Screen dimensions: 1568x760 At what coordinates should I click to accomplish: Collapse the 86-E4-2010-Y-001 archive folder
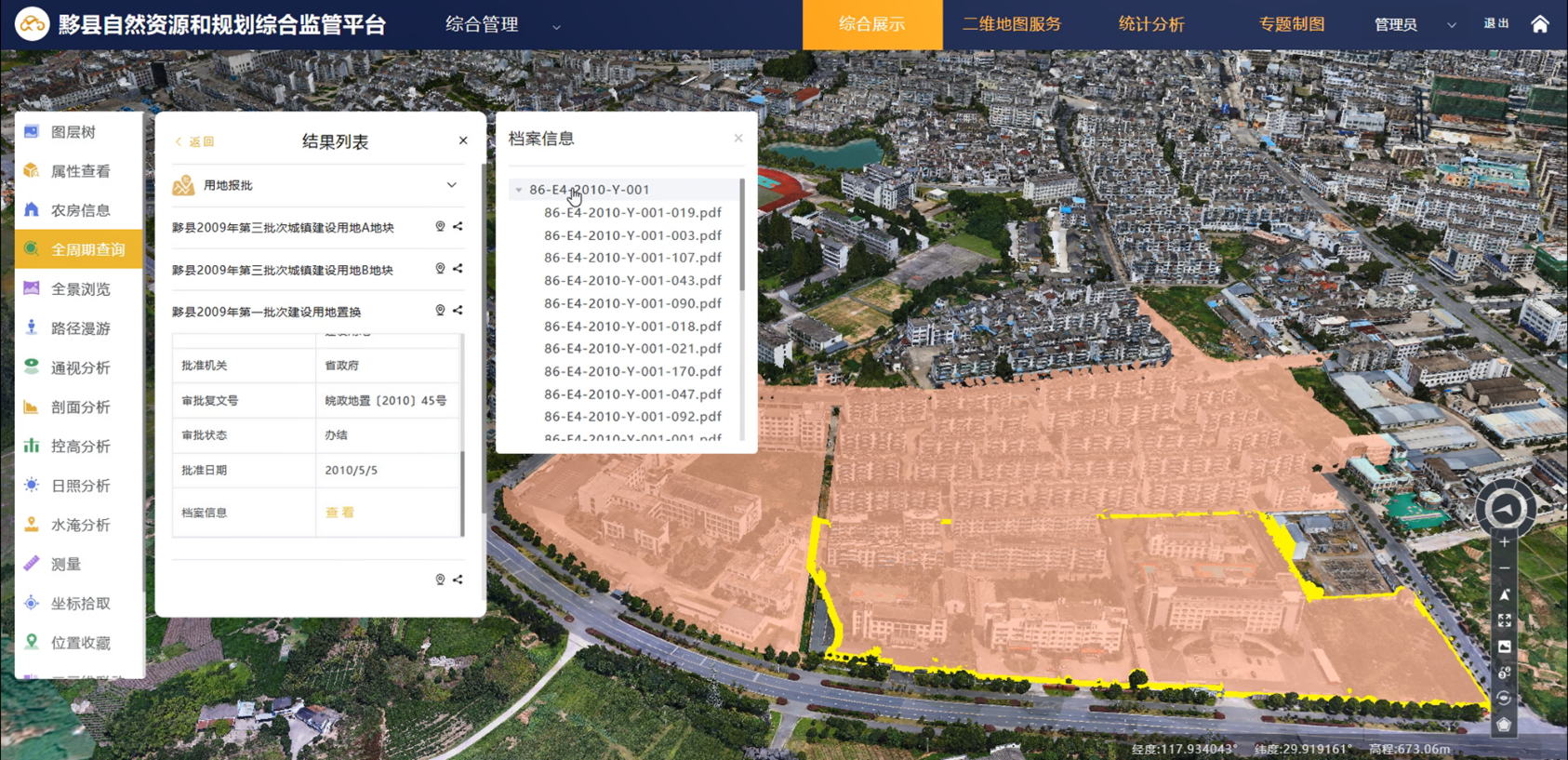click(x=519, y=190)
